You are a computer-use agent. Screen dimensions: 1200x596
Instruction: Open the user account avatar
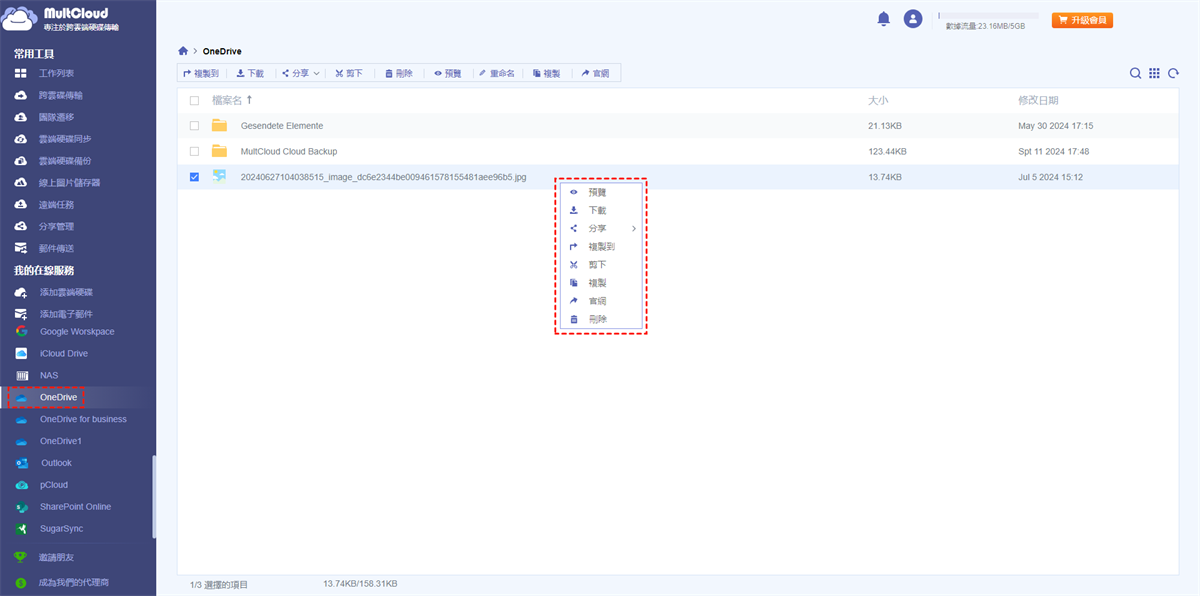point(912,19)
